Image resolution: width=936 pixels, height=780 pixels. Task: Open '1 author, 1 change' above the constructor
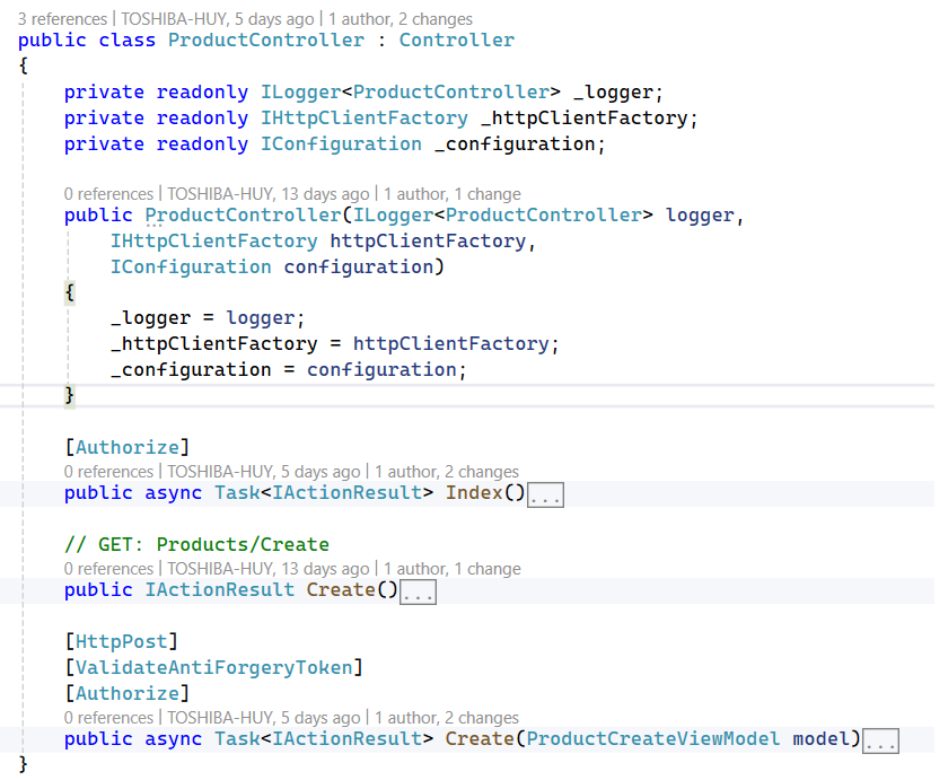(x=452, y=194)
